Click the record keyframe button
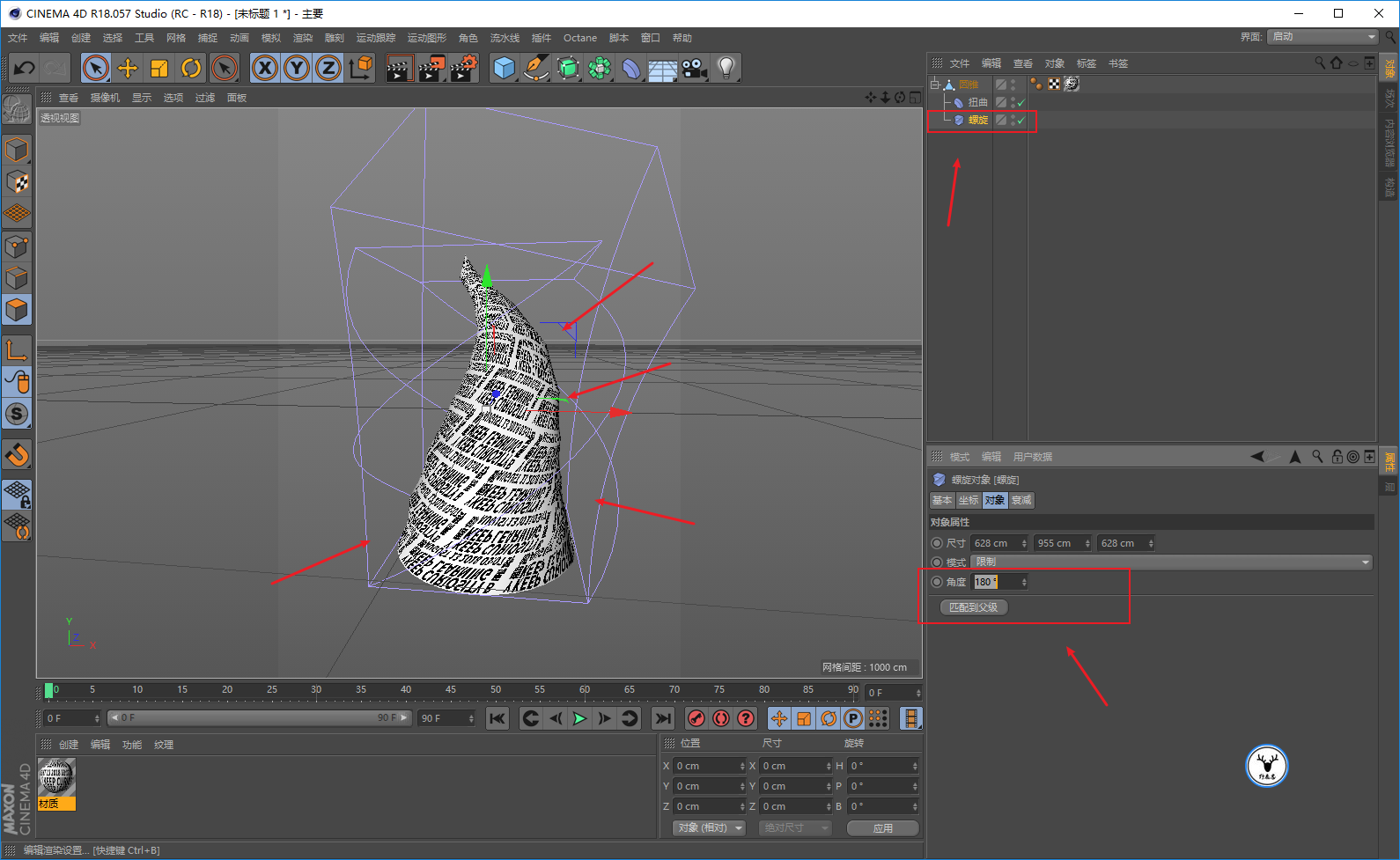Viewport: 1400px width, 860px height. [696, 718]
